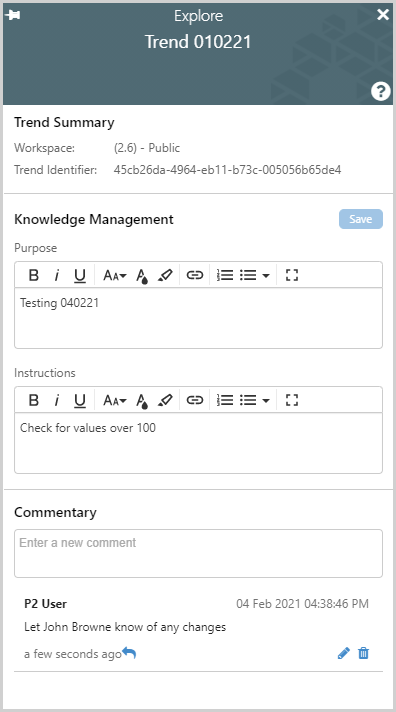Screen dimensions: 396x712
Task: Pick text color in Purpose toolbar
Action: (x=142, y=276)
